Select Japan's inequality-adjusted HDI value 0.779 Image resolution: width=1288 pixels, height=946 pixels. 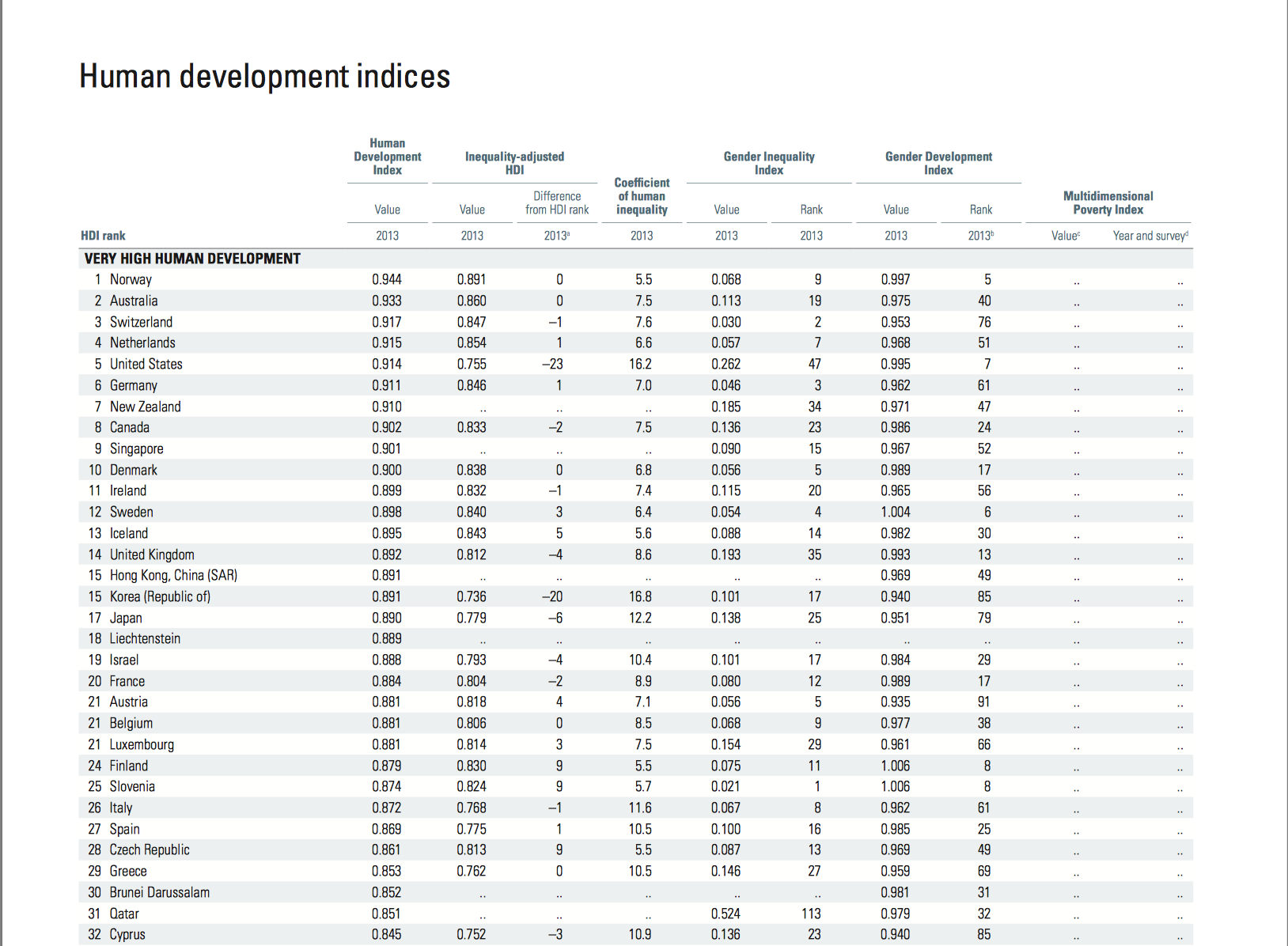472,618
